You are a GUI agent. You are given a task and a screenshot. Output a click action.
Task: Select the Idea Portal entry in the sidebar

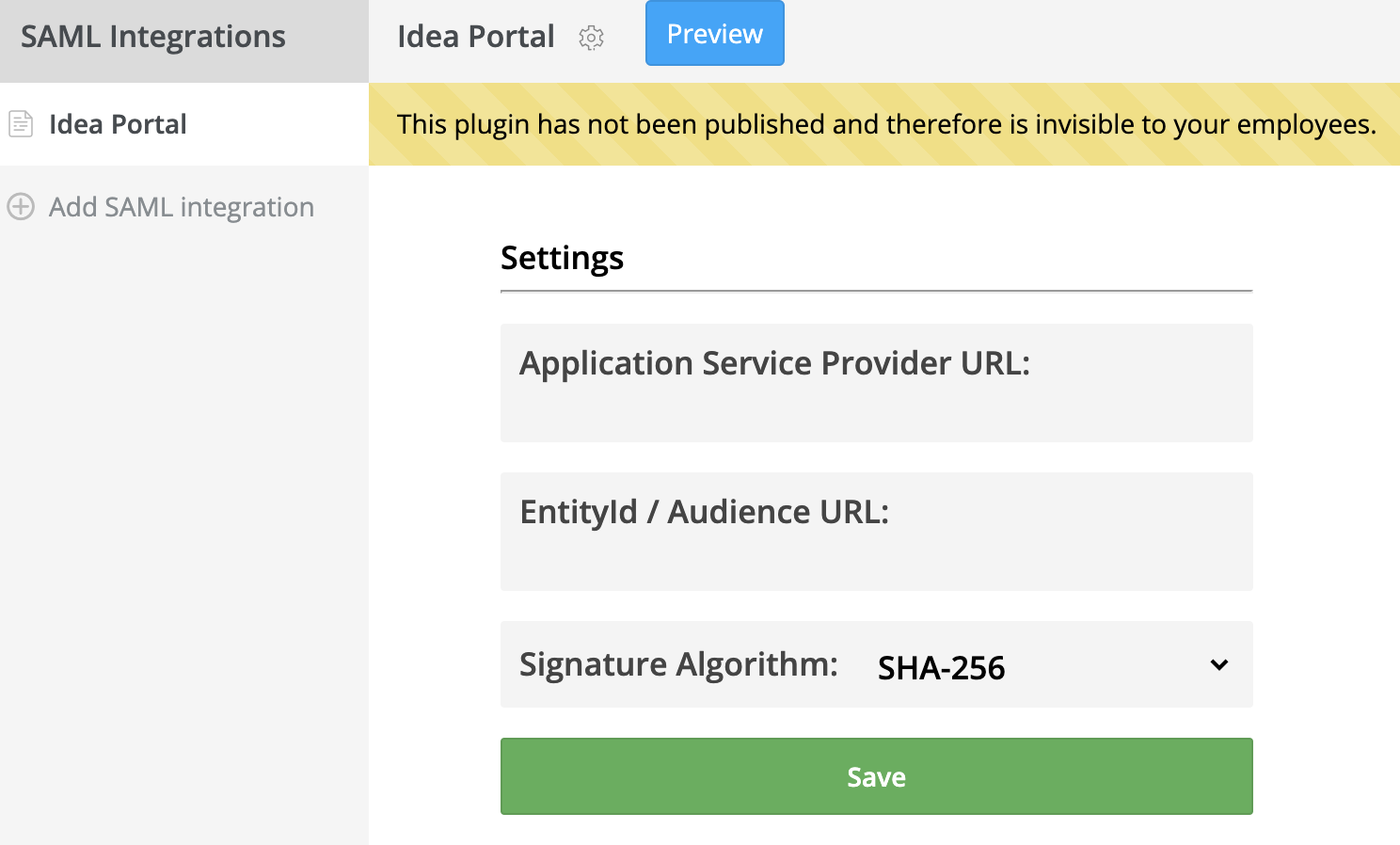118,123
